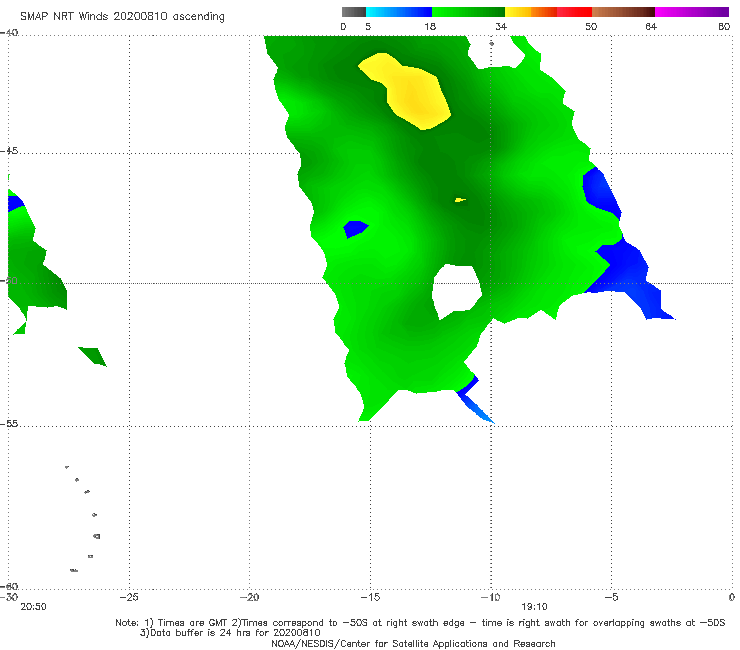The height and width of the screenshot is (650, 740).
Task: Choose the magenta-purple segment of the color bar
Action: 692,12
